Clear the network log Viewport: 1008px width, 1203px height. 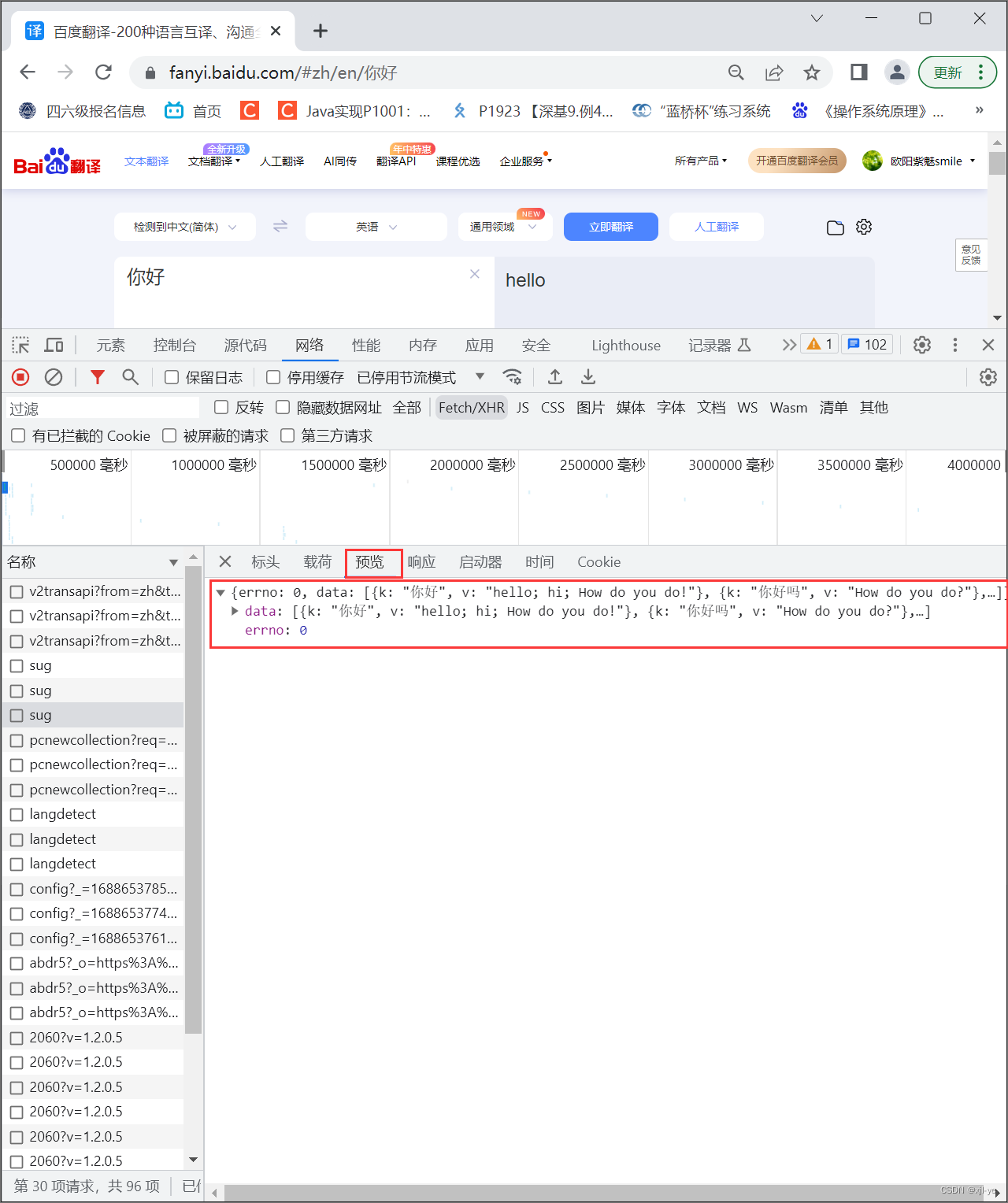coord(54,377)
